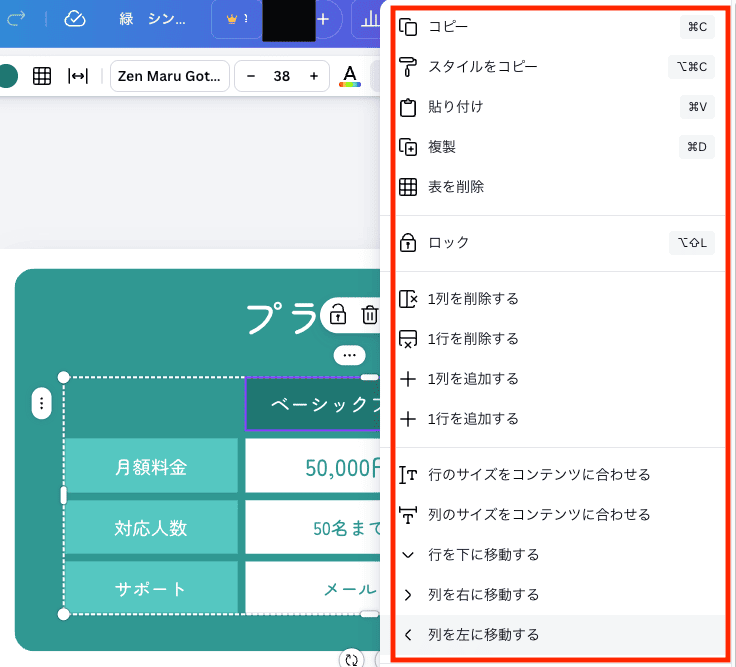The height and width of the screenshot is (667, 736).
Task: Click the rotate handle below table
Action: coord(351,659)
